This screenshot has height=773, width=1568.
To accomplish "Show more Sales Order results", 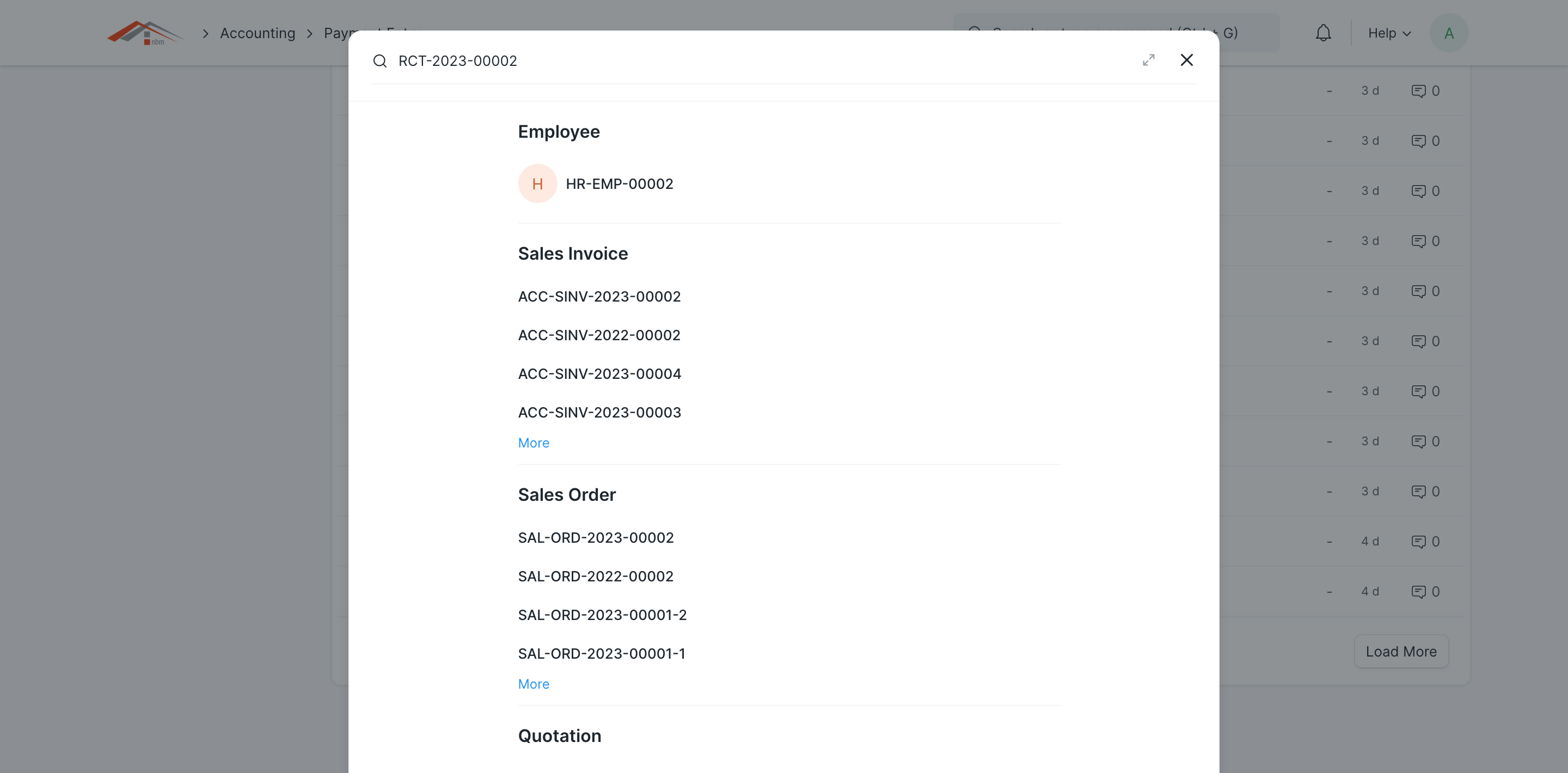I will [533, 684].
